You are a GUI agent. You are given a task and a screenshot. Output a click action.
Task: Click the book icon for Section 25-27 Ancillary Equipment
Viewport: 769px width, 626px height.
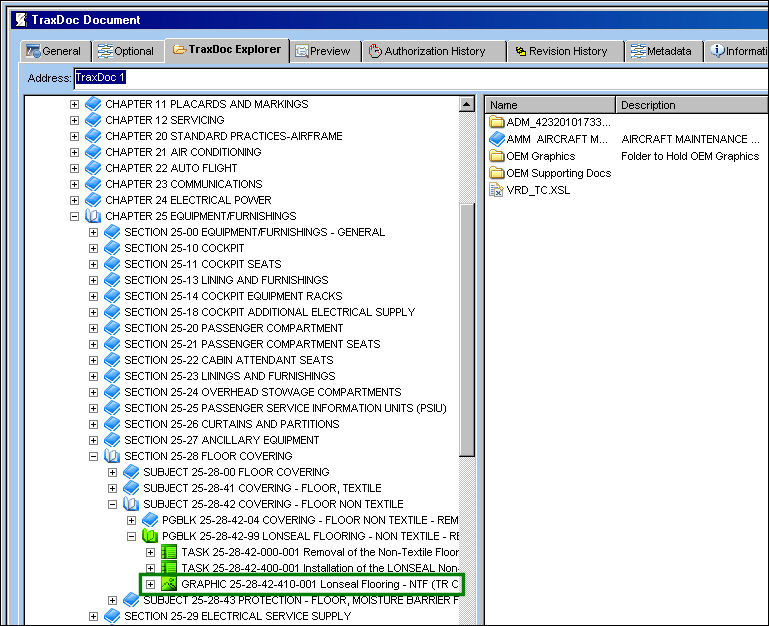[x=112, y=440]
